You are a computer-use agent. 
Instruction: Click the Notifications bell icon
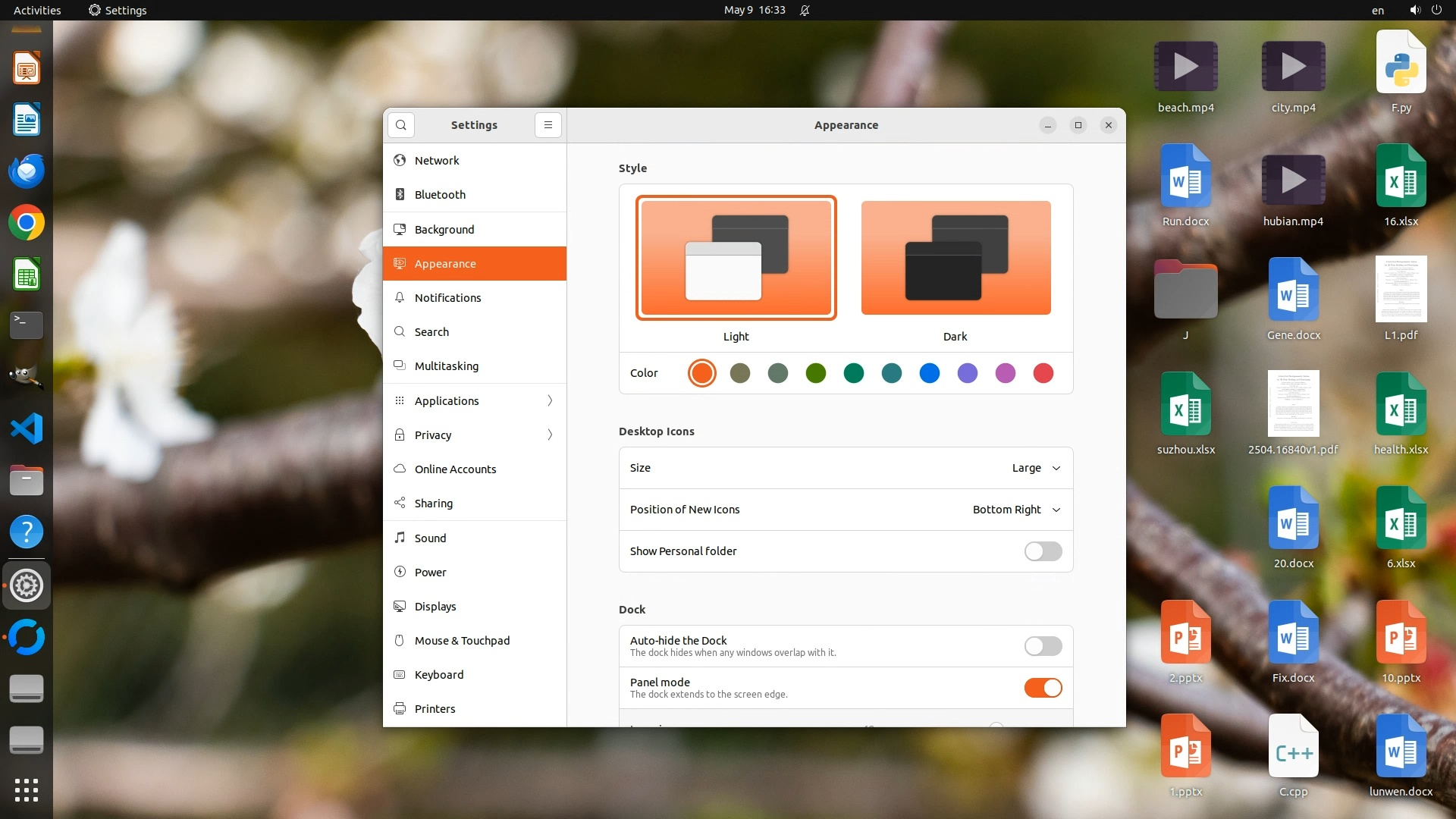[x=400, y=298]
